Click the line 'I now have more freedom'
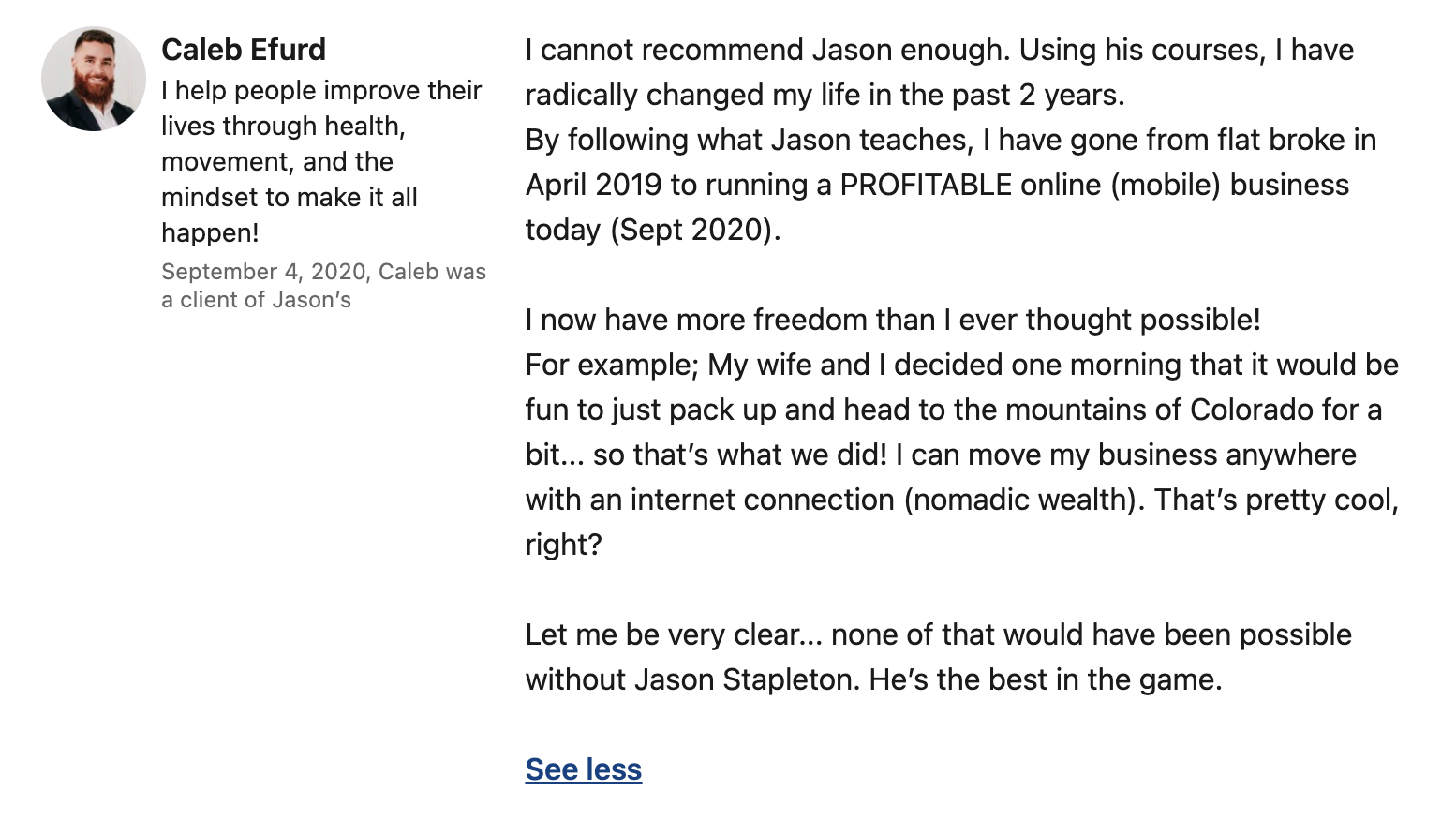This screenshot has width=1456, height=821. point(893,320)
